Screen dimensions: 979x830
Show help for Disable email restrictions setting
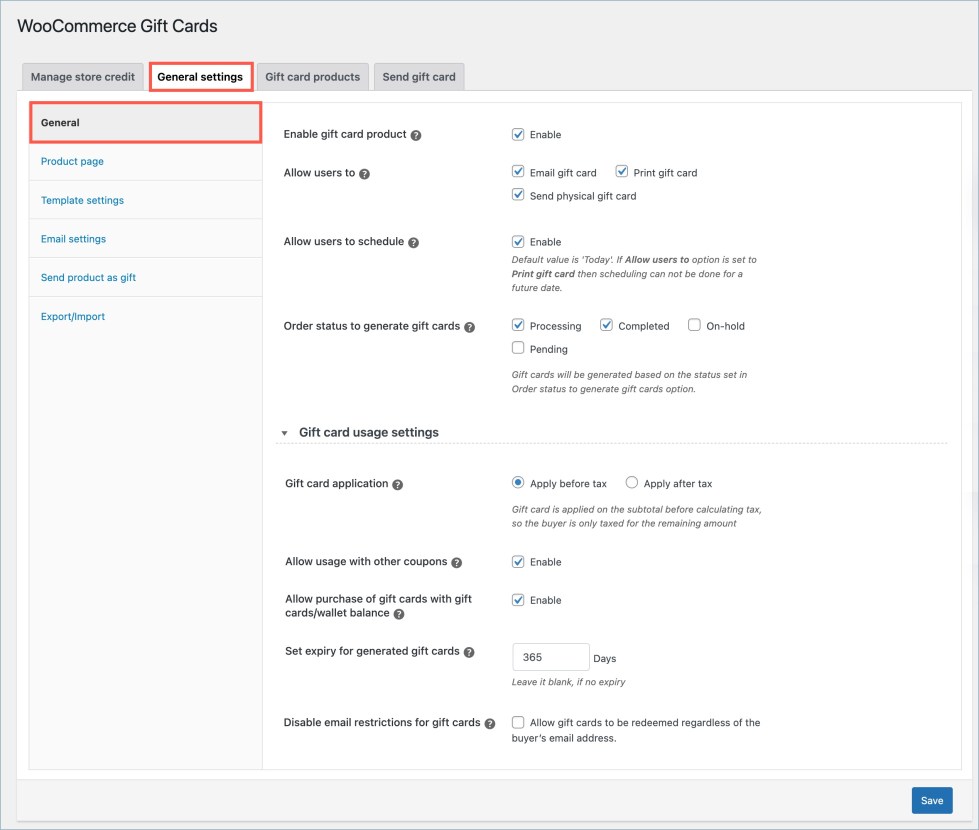(x=490, y=723)
